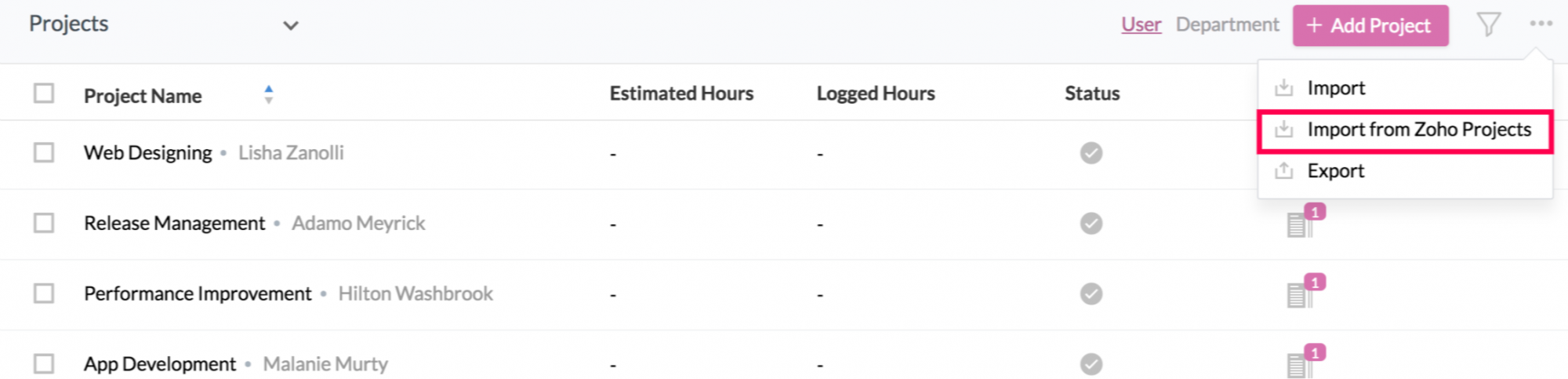
Task: Check the Web Designing project checkbox
Action: 44,152
